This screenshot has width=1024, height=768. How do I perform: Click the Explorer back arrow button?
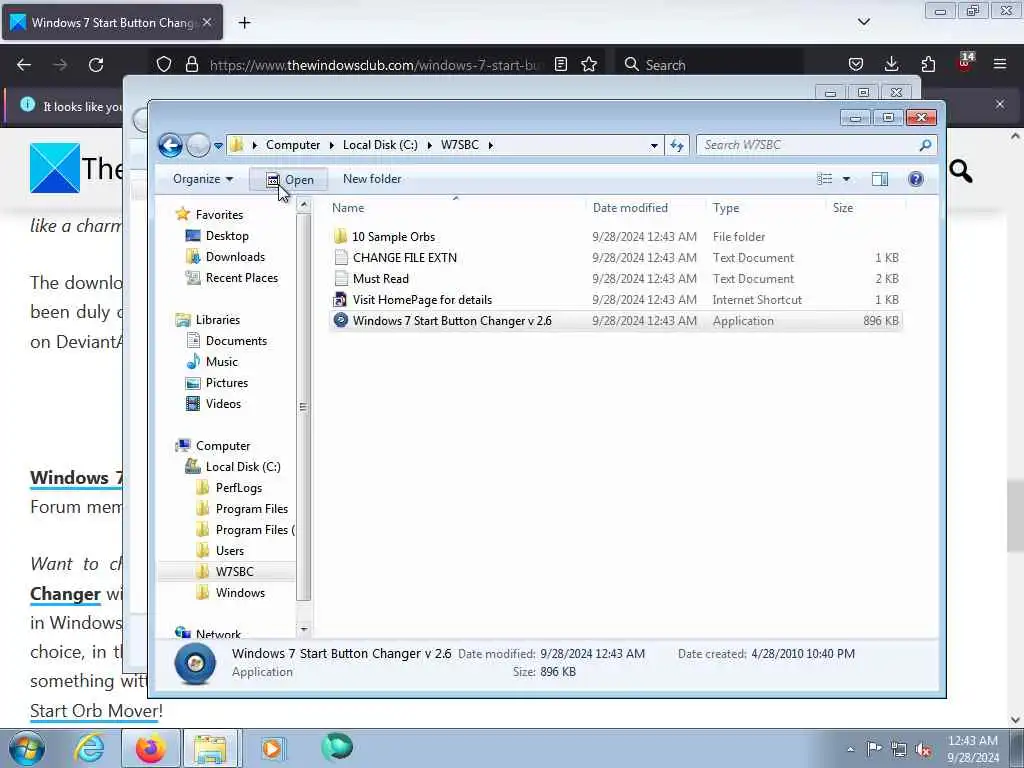pyautogui.click(x=170, y=145)
